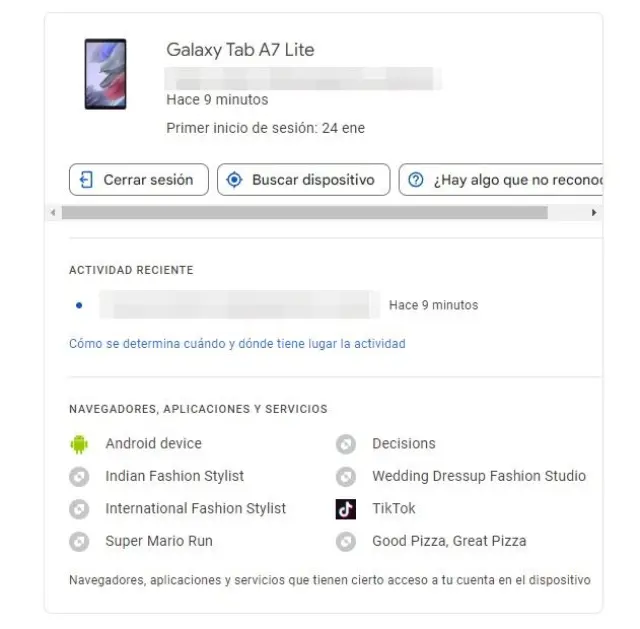Click the horizontal scrollbar's right arrow
Image resolution: width=640 pixels, height=629 pixels.
point(594,213)
